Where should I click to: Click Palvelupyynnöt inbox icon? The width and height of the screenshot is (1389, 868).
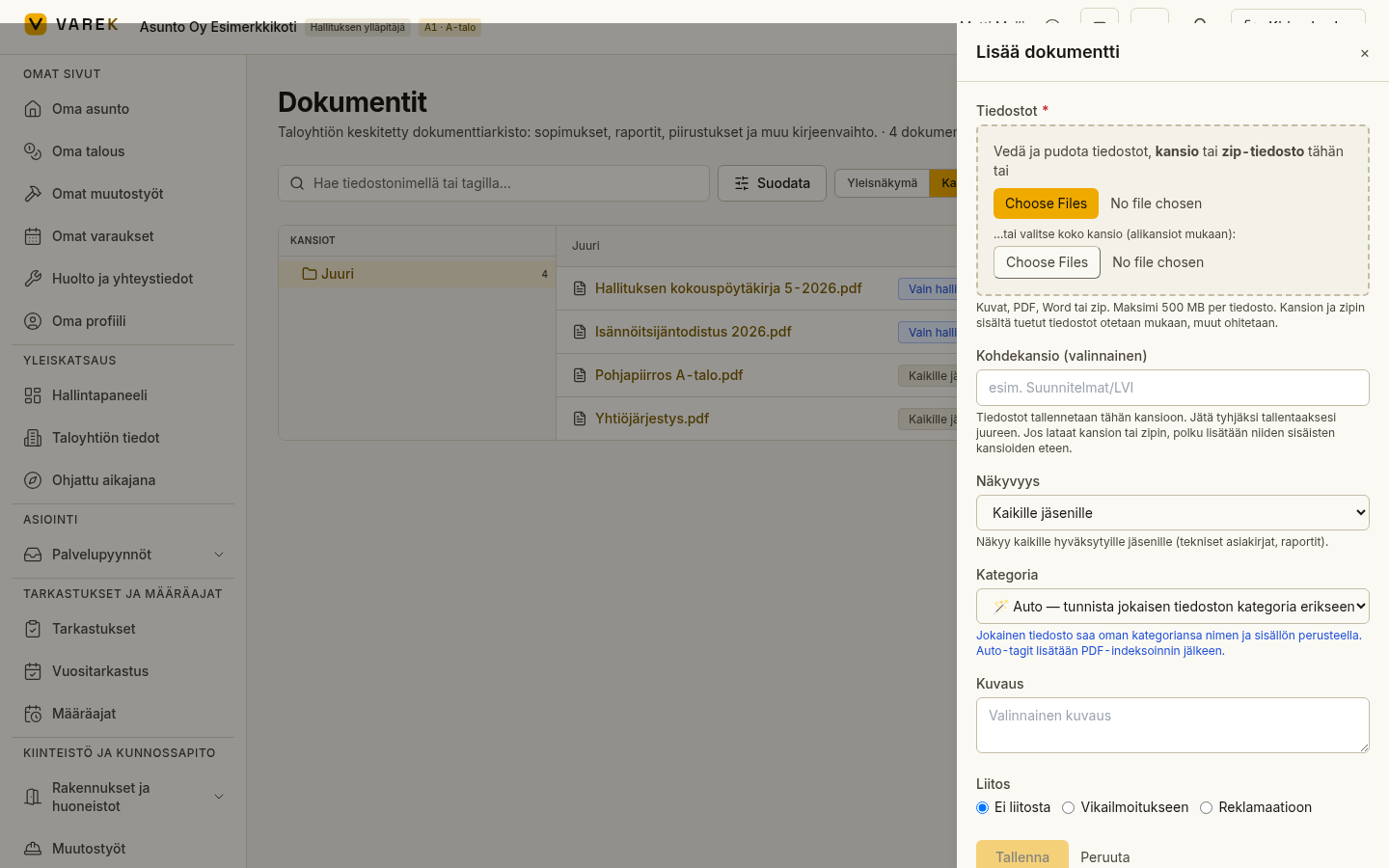click(x=33, y=555)
